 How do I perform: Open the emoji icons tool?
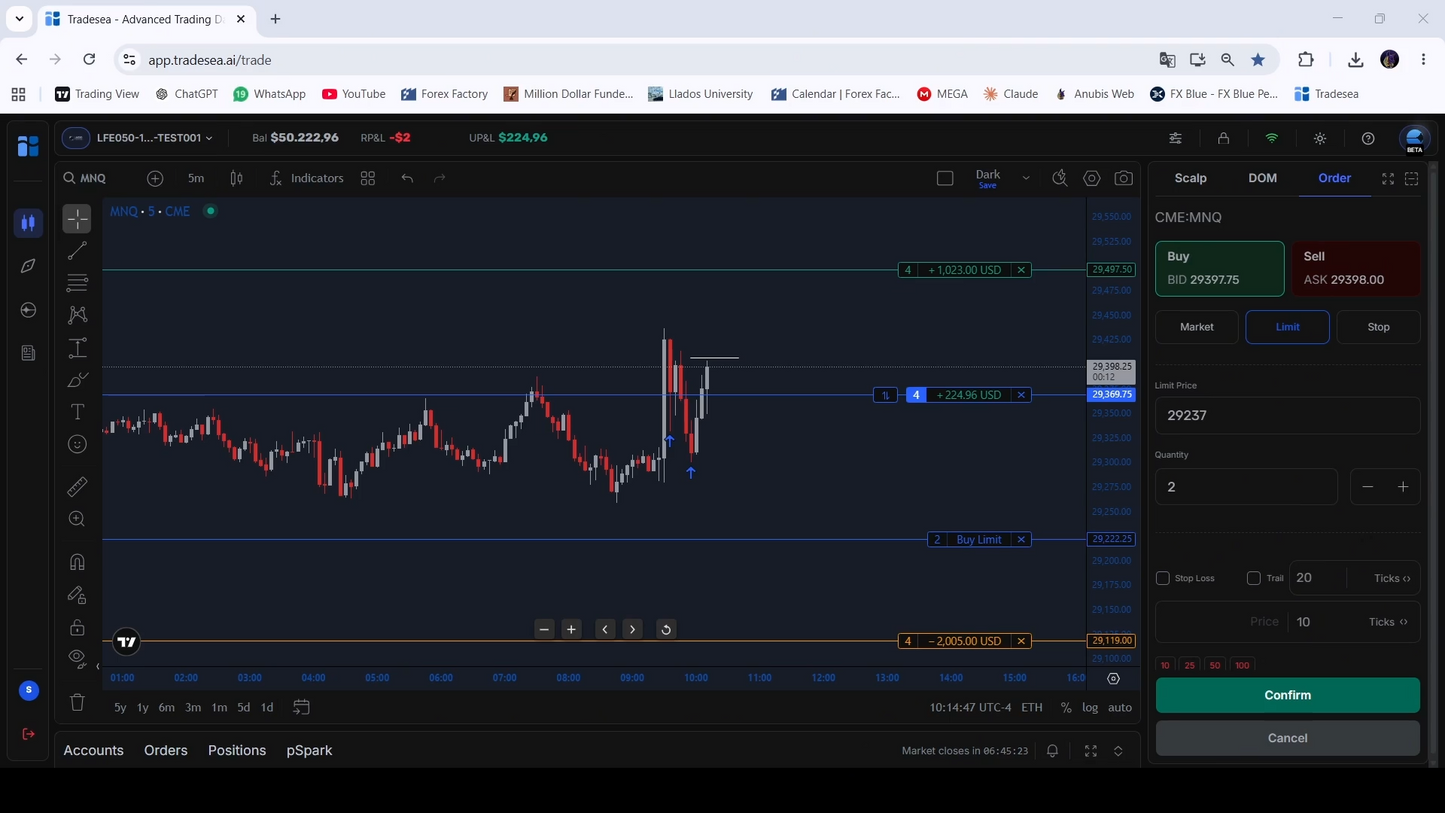coord(77,444)
